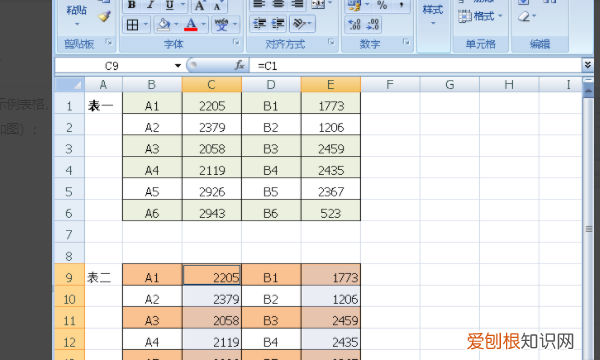Increase the font size
600x360 pixels.
point(199,5)
